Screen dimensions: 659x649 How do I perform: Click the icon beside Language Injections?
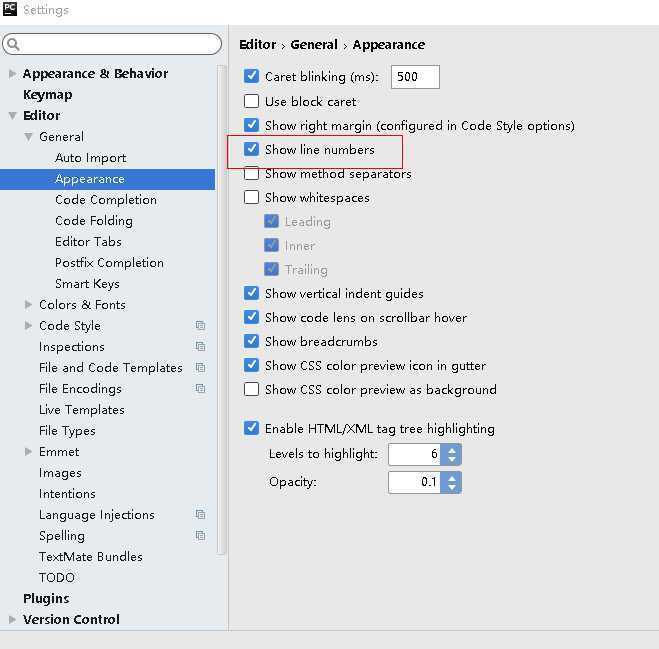click(x=200, y=514)
